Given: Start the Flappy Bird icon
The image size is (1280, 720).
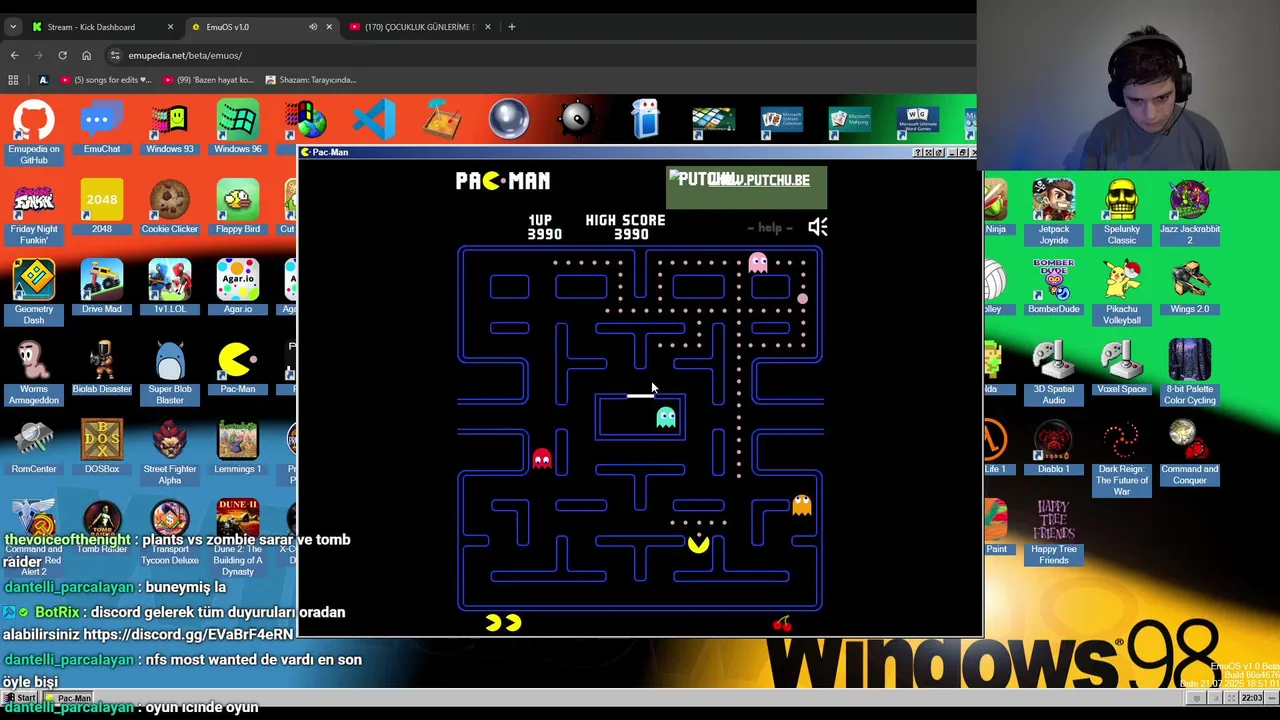Looking at the screenshot, I should click(238, 208).
